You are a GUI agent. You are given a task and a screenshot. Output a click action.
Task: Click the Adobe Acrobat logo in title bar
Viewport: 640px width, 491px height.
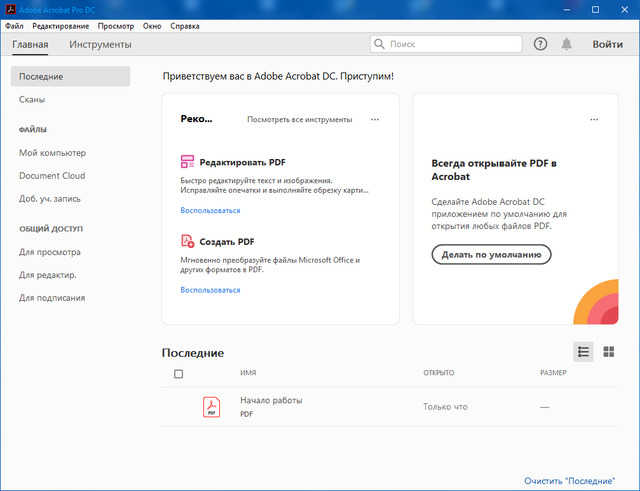[x=9, y=8]
